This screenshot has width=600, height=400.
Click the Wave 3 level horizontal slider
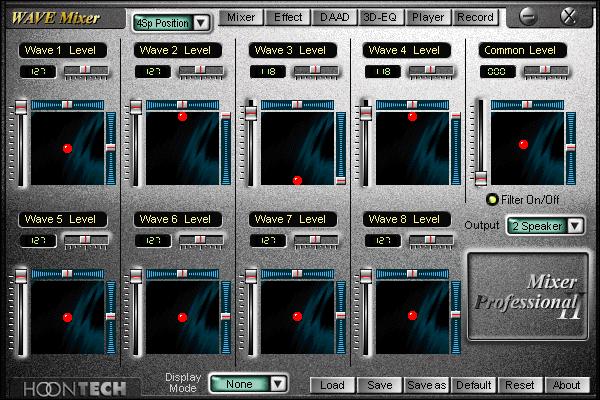click(316, 71)
